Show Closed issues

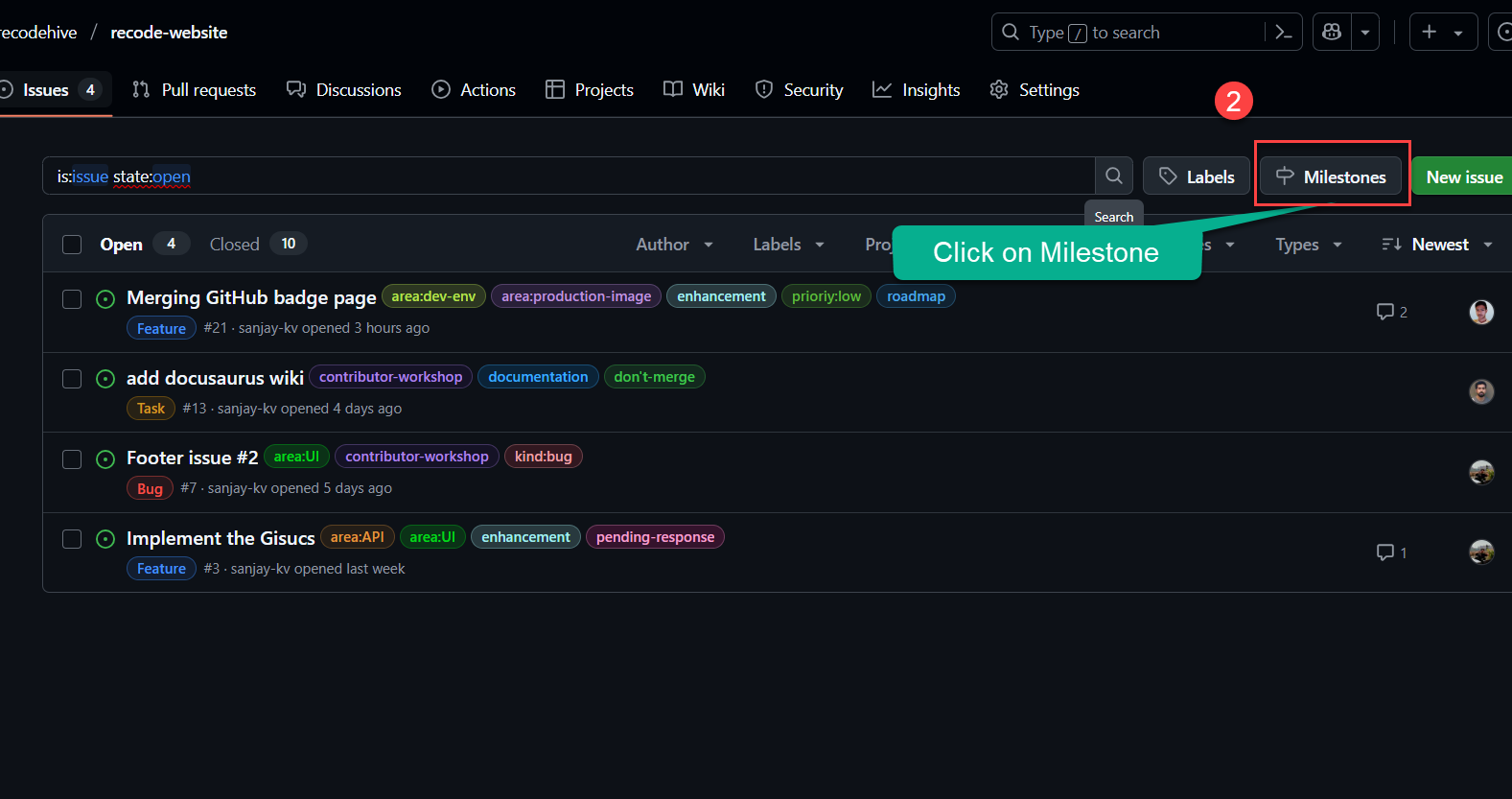pyautogui.click(x=258, y=245)
